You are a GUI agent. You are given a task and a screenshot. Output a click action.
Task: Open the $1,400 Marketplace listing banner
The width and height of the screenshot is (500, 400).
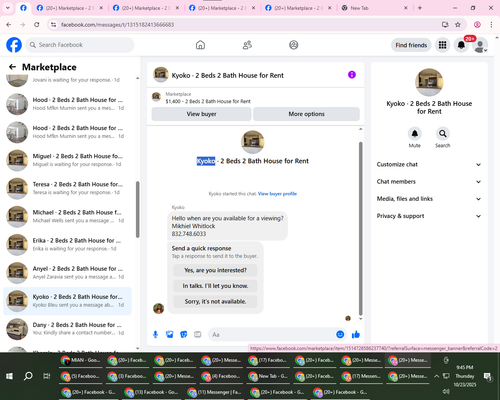[x=255, y=98]
